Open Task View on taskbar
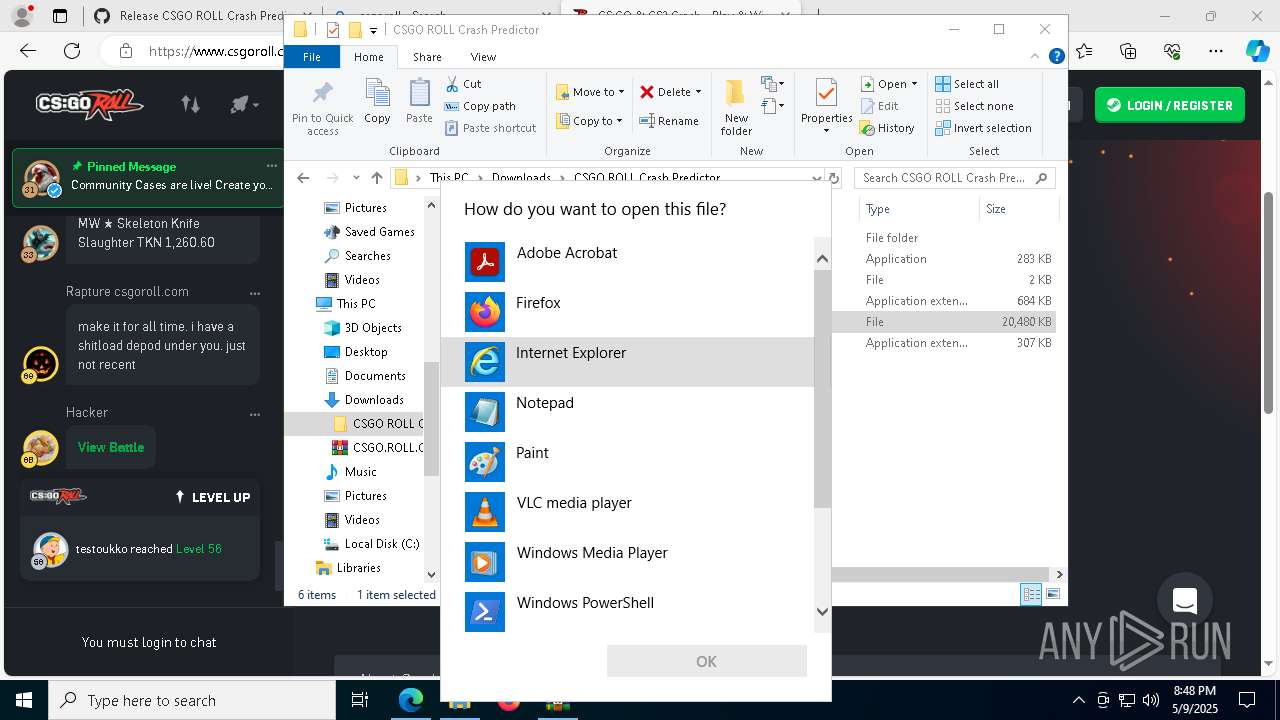 point(360,700)
